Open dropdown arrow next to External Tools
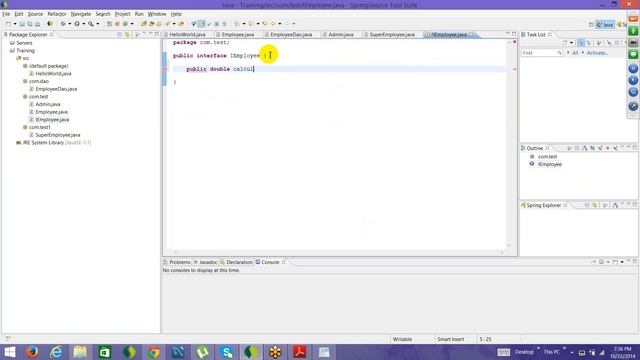640x360 pixels. tap(98, 24)
